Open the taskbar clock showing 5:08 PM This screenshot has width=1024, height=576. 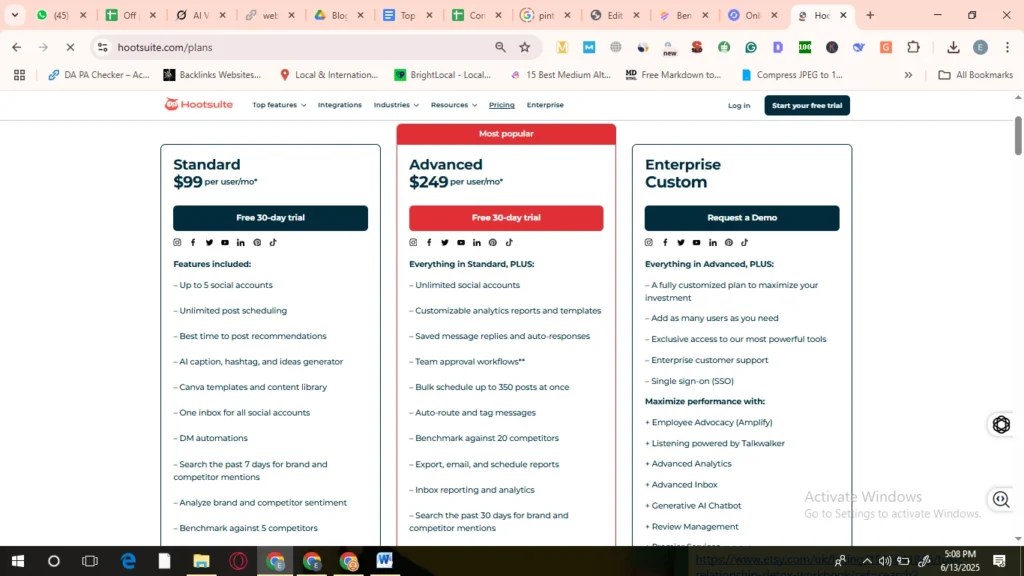[960, 561]
